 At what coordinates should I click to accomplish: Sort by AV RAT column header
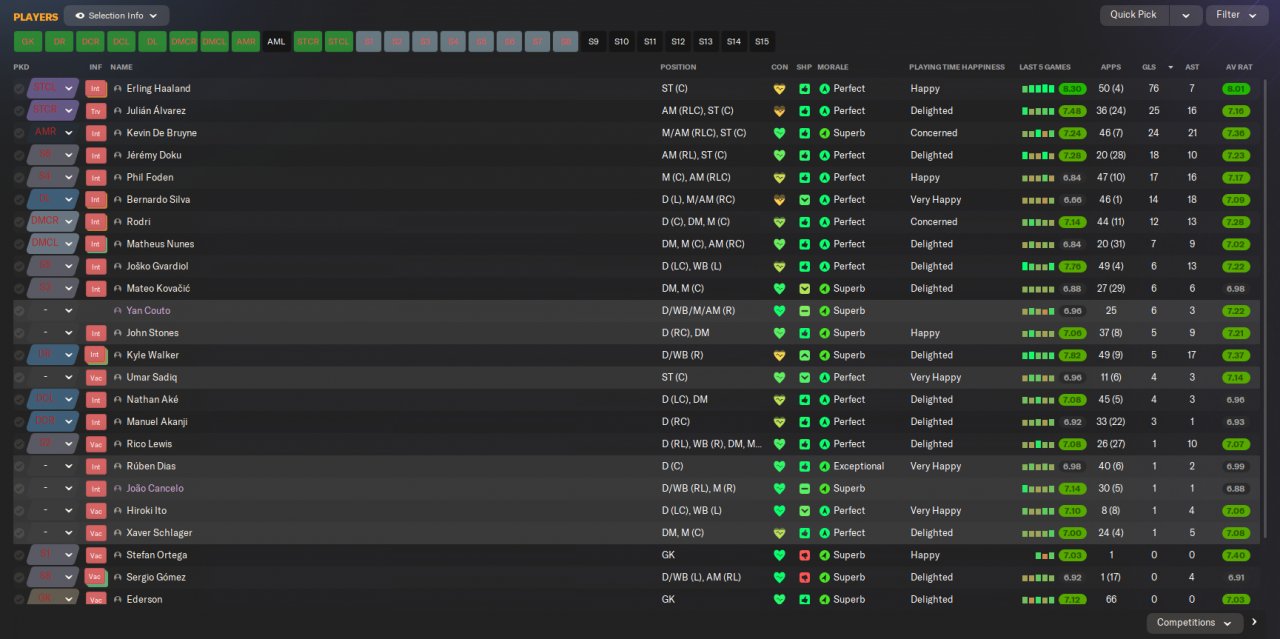[1239, 67]
